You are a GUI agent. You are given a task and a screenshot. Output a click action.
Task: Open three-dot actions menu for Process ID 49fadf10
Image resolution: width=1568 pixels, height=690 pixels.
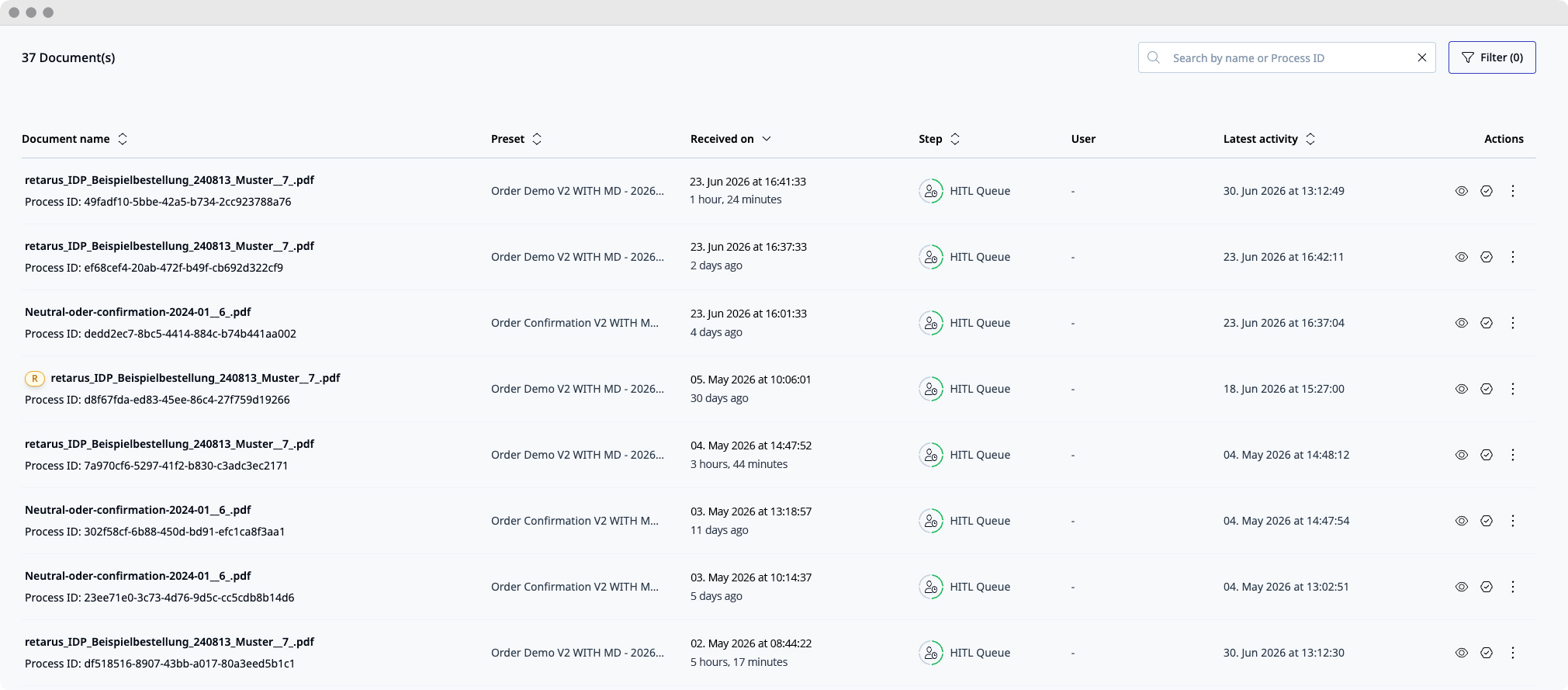pos(1513,191)
